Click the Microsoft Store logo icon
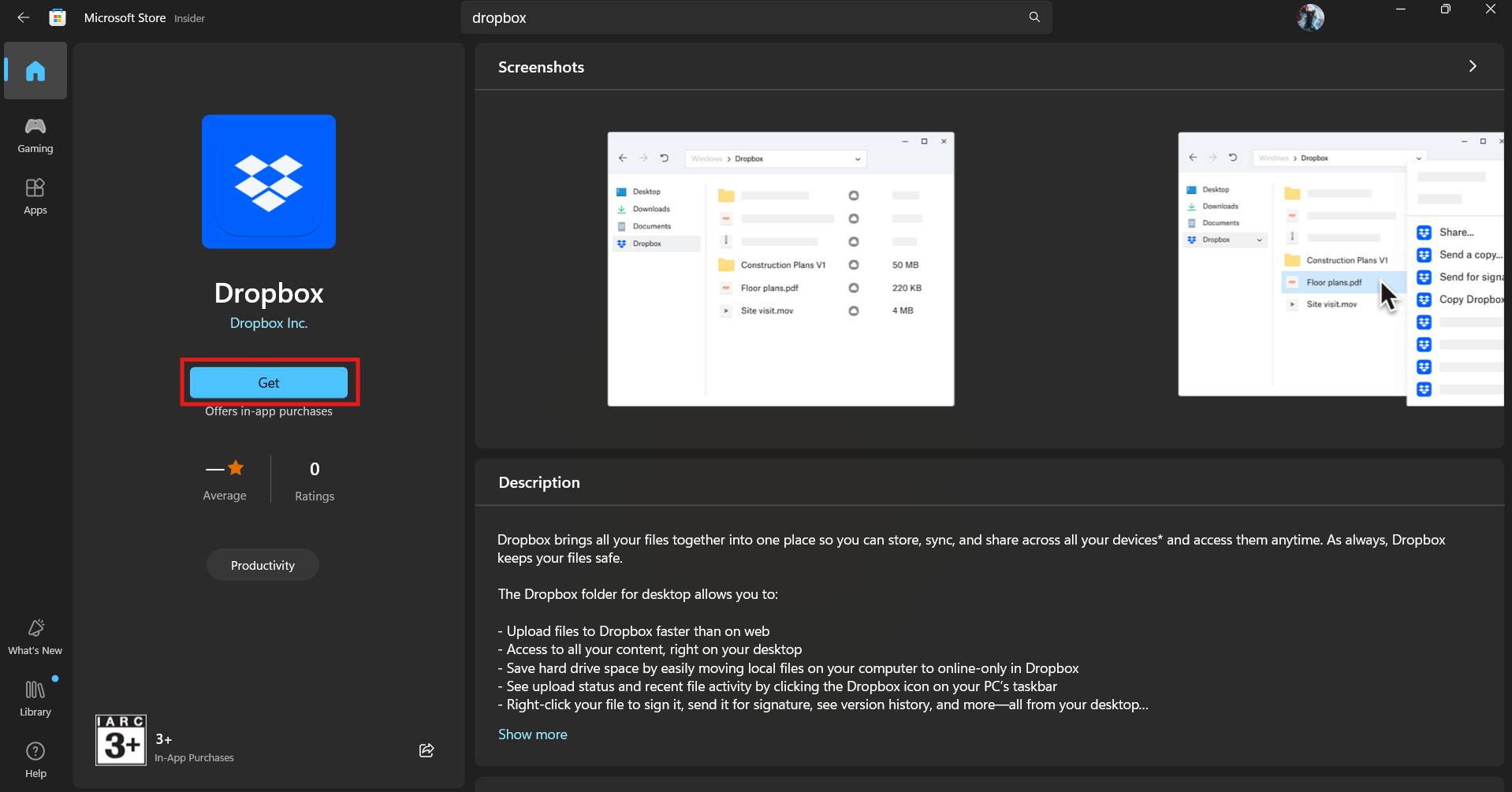Image resolution: width=1512 pixels, height=792 pixels. pyautogui.click(x=56, y=17)
